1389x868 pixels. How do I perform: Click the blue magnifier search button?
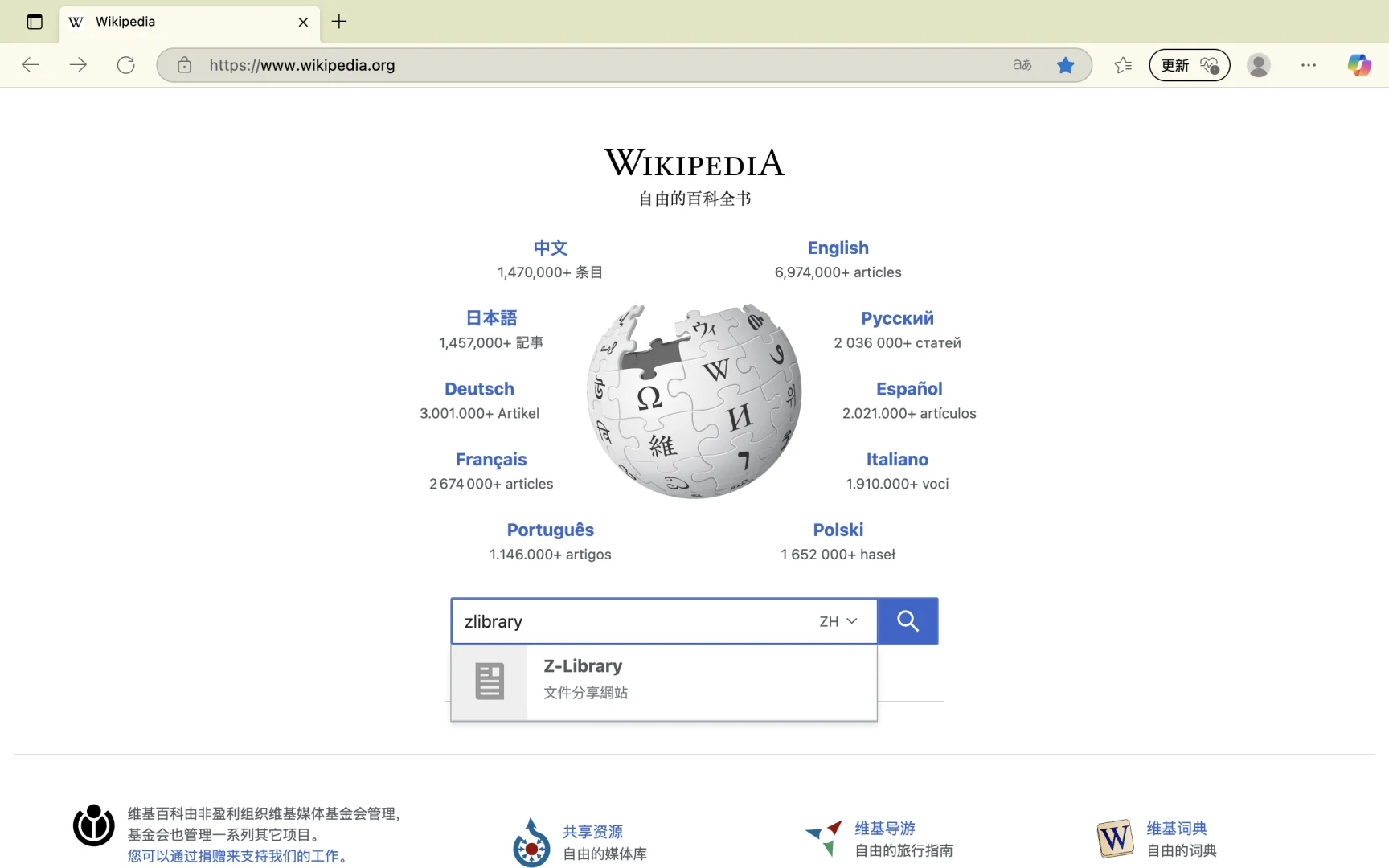coord(908,621)
